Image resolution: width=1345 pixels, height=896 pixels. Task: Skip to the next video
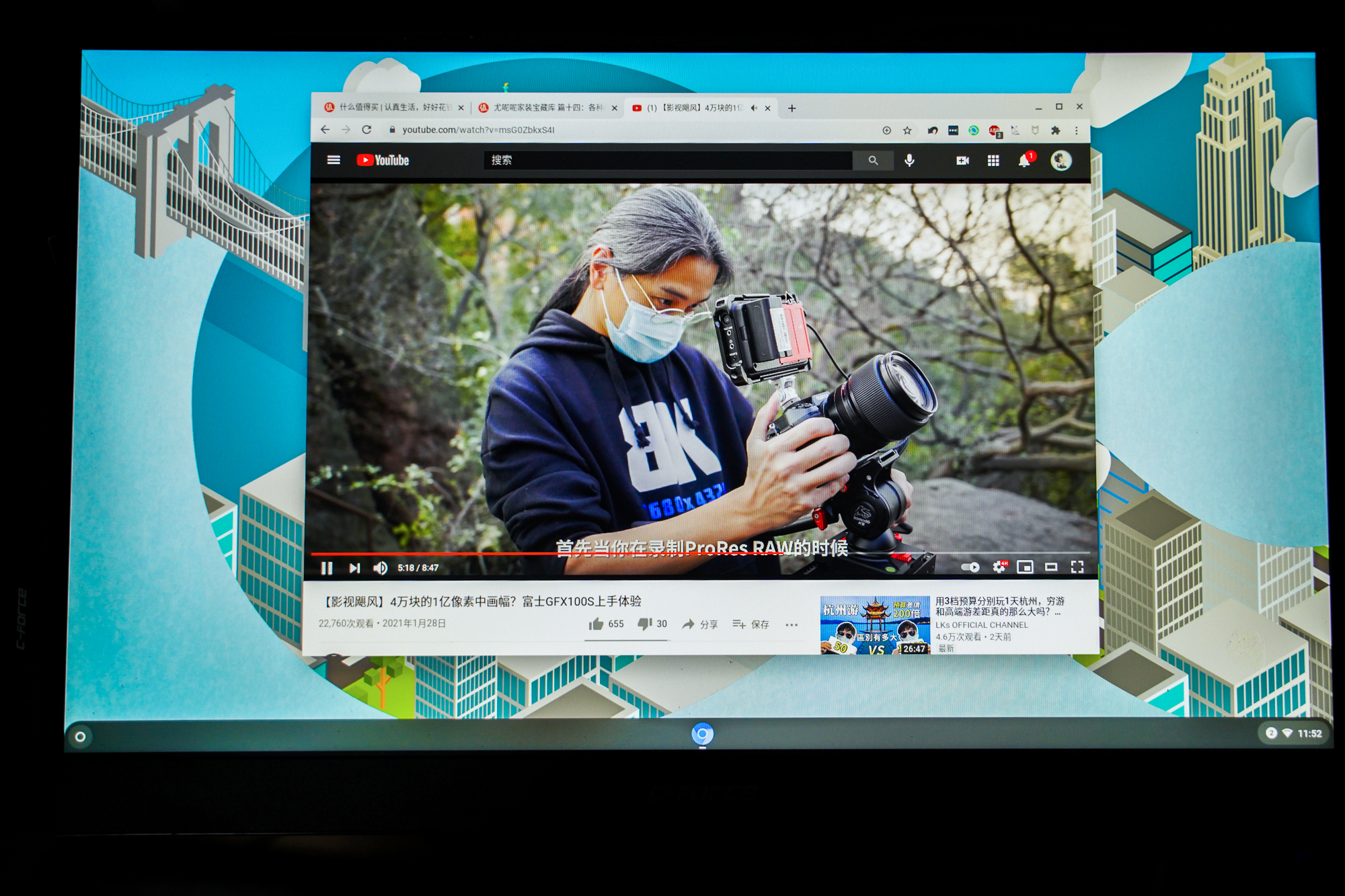354,568
